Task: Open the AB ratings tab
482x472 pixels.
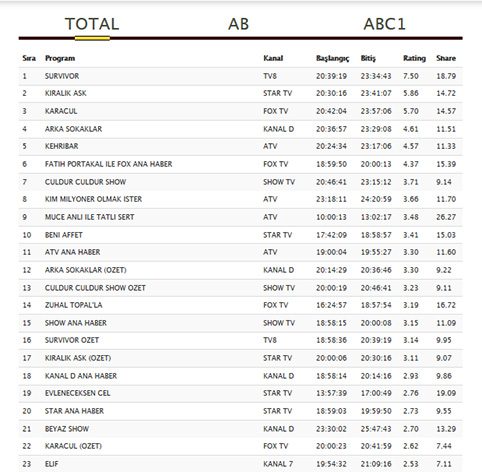Action: point(238,24)
